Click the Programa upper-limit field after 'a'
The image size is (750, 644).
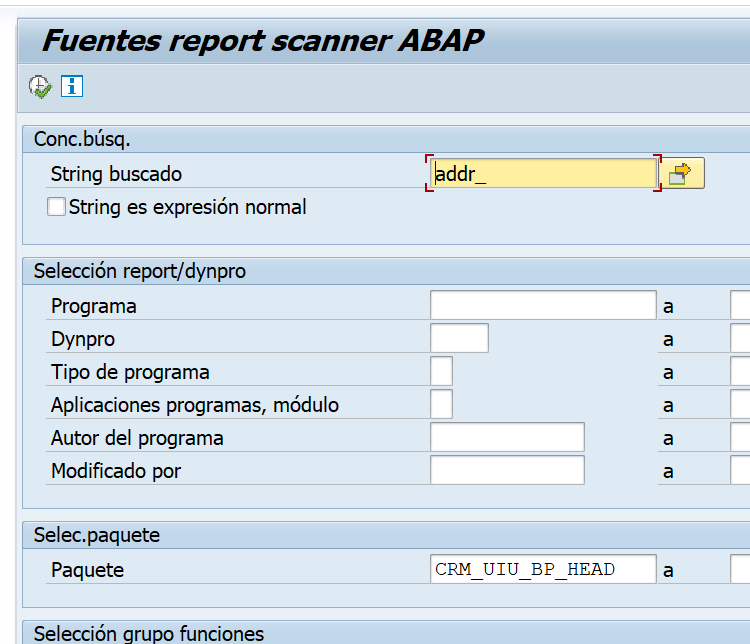(x=740, y=306)
